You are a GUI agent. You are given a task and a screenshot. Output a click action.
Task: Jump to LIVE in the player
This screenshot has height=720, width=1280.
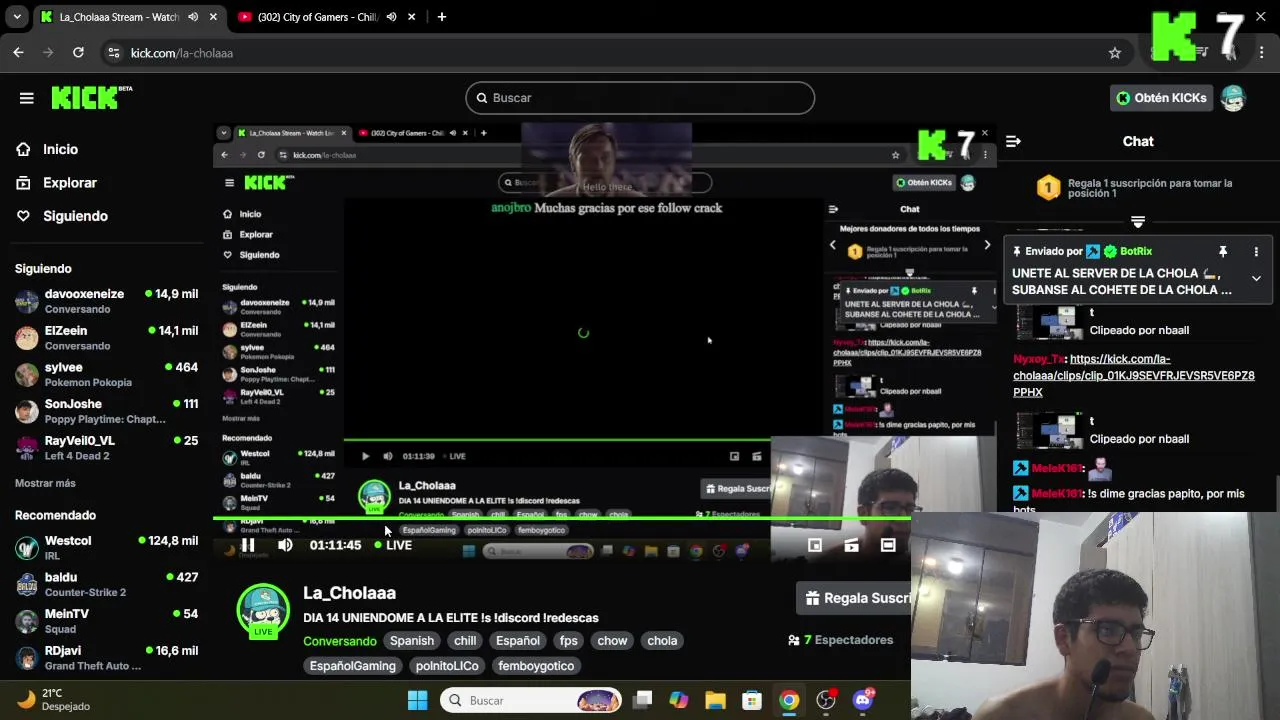393,545
